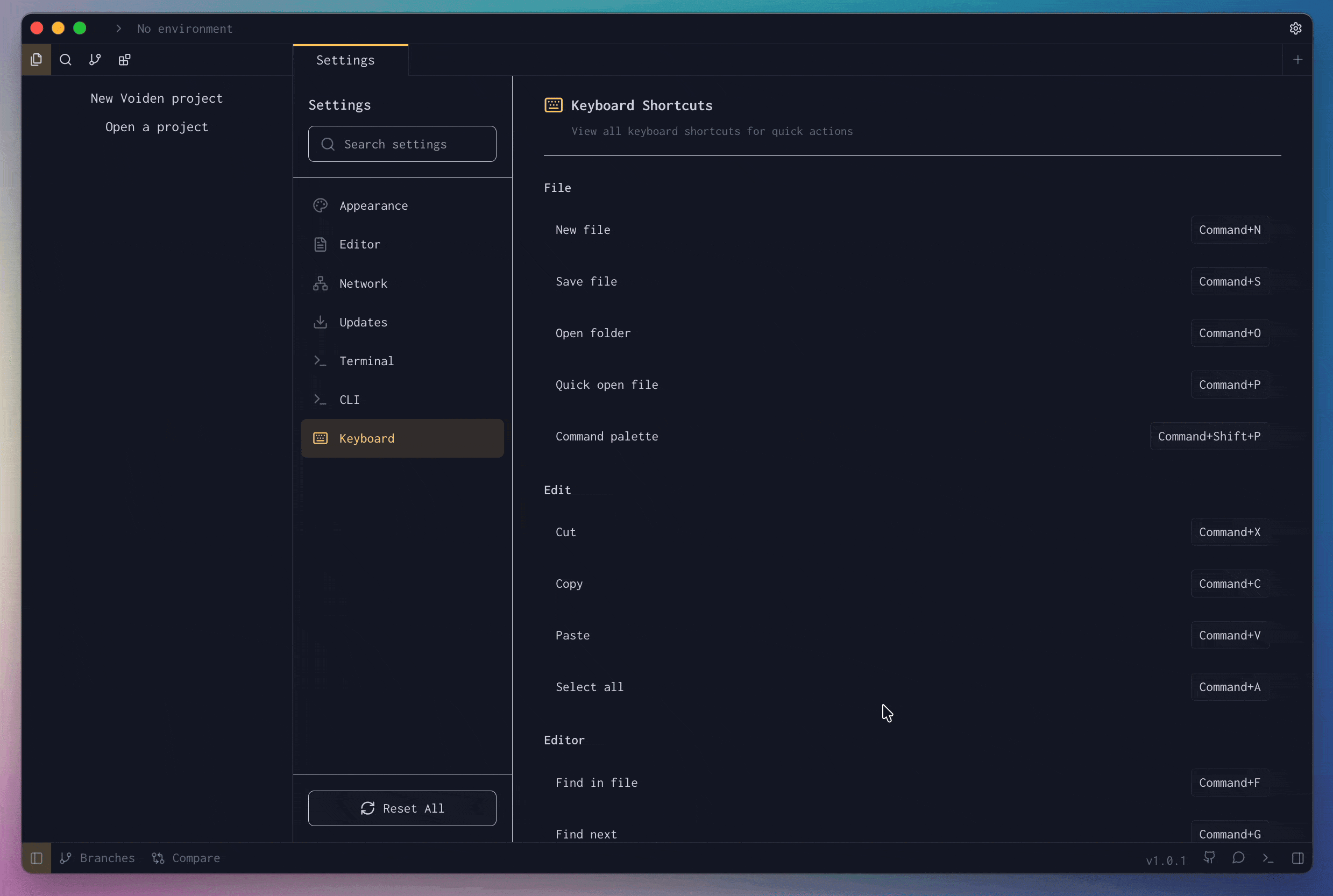Open the source control panel
The height and width of the screenshot is (896, 1333).
click(94, 59)
